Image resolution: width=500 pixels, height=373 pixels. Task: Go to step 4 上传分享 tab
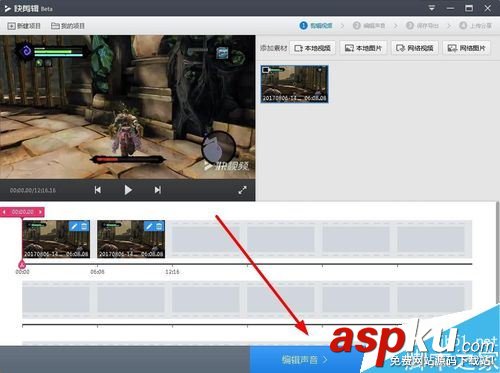[x=476, y=25]
